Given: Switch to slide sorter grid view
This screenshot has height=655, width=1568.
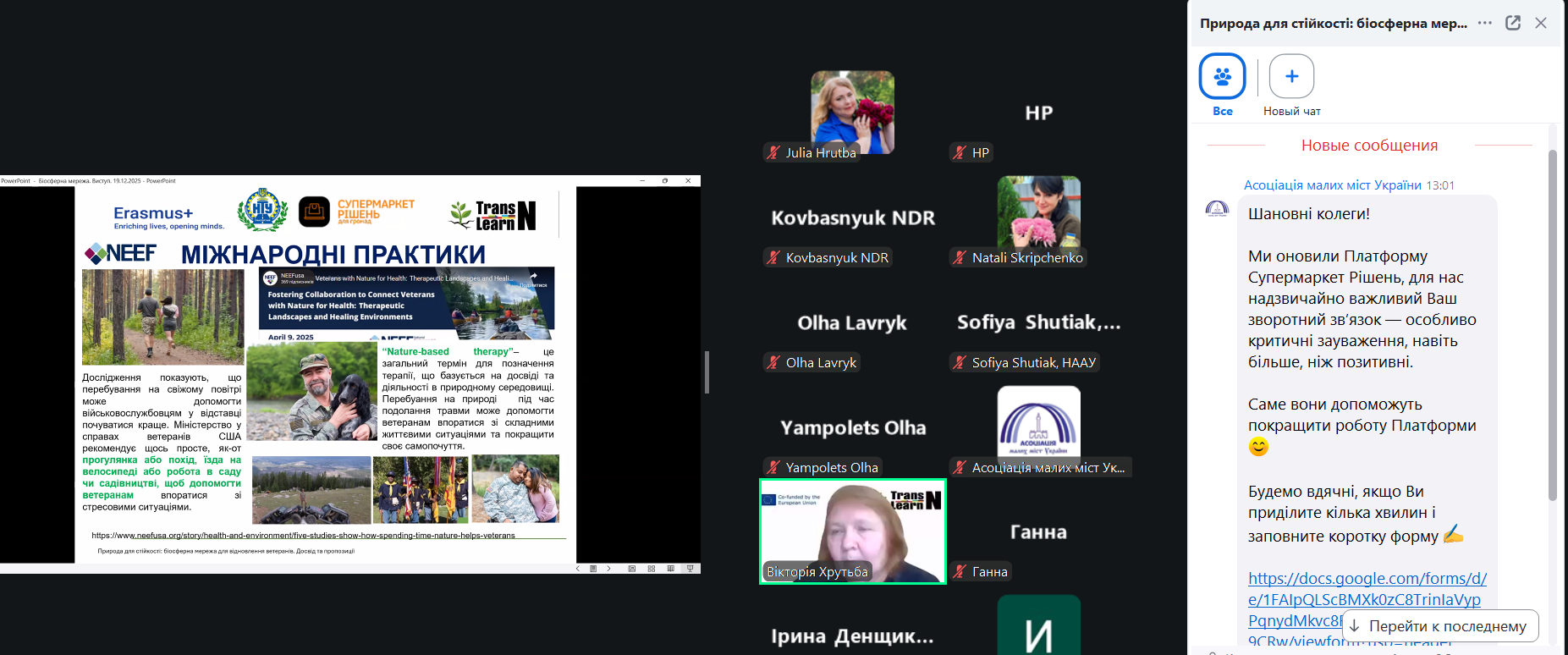Looking at the screenshot, I should [x=652, y=569].
